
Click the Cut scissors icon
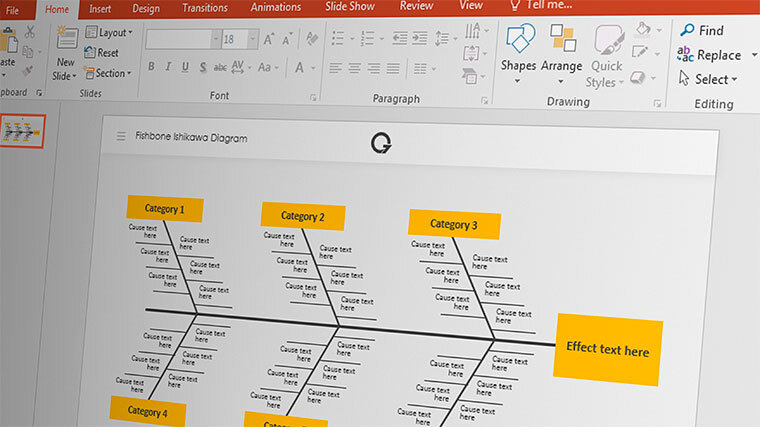(30, 32)
